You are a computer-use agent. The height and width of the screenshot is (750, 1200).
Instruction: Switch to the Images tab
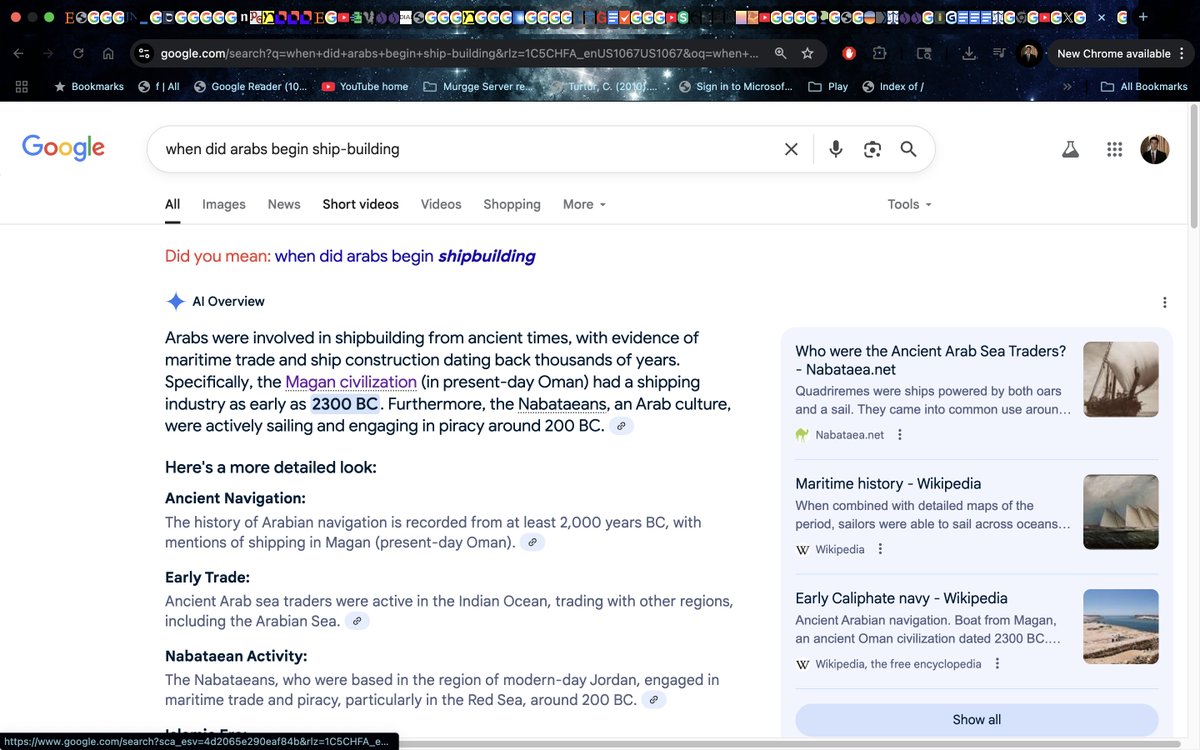(x=224, y=204)
